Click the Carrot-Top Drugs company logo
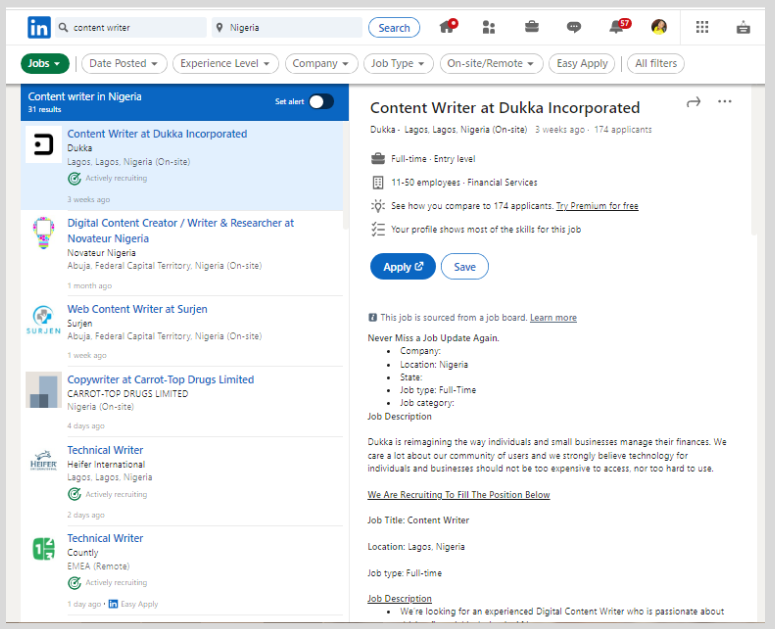Screen dimensions: 775x629 tap(43, 390)
